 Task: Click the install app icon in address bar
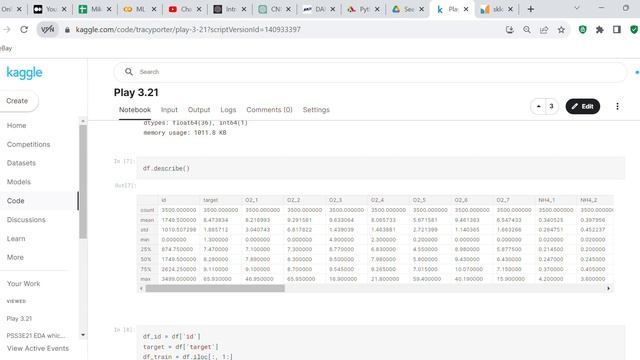(x=509, y=29)
